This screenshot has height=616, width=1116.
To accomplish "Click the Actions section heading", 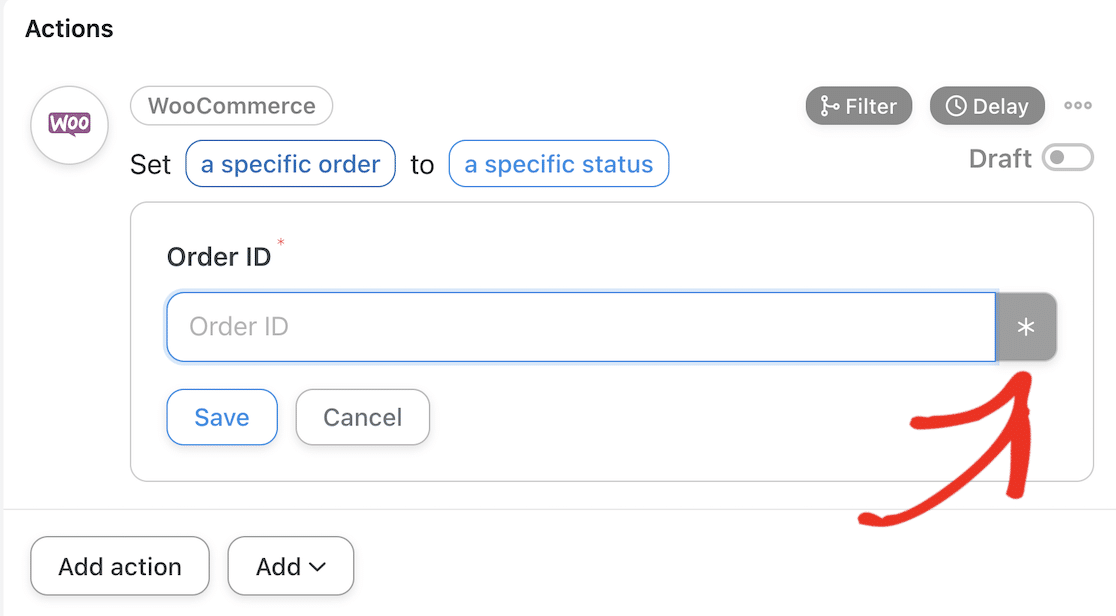I will pos(69,29).
